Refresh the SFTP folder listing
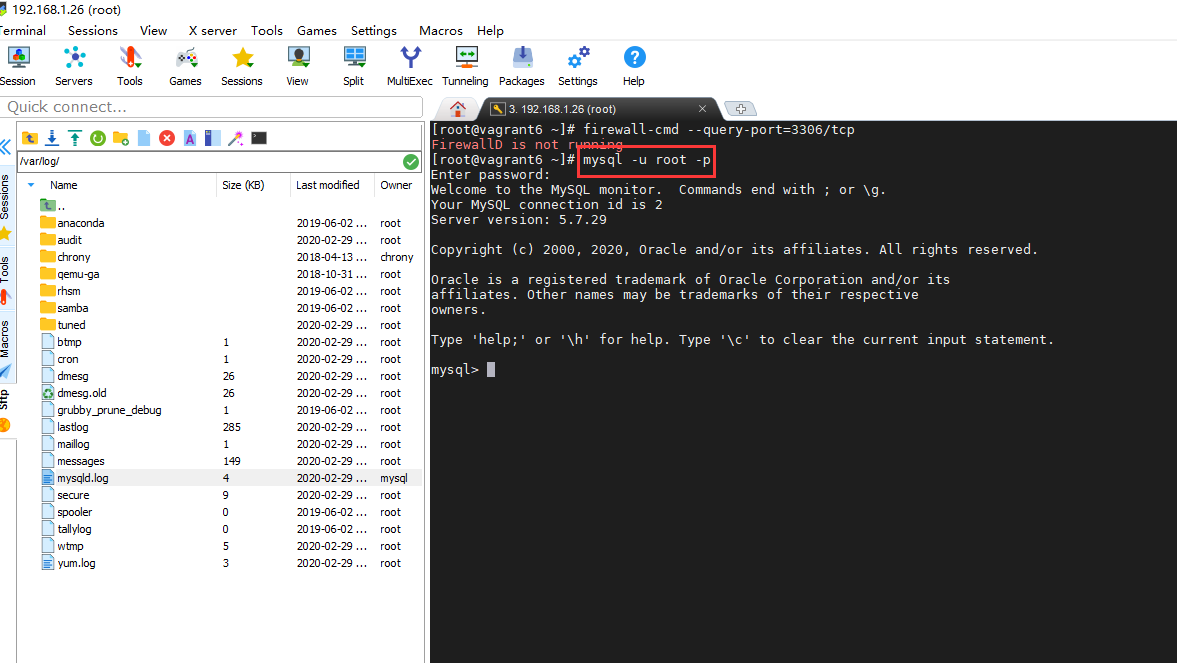This screenshot has width=1177, height=663. [x=98, y=138]
